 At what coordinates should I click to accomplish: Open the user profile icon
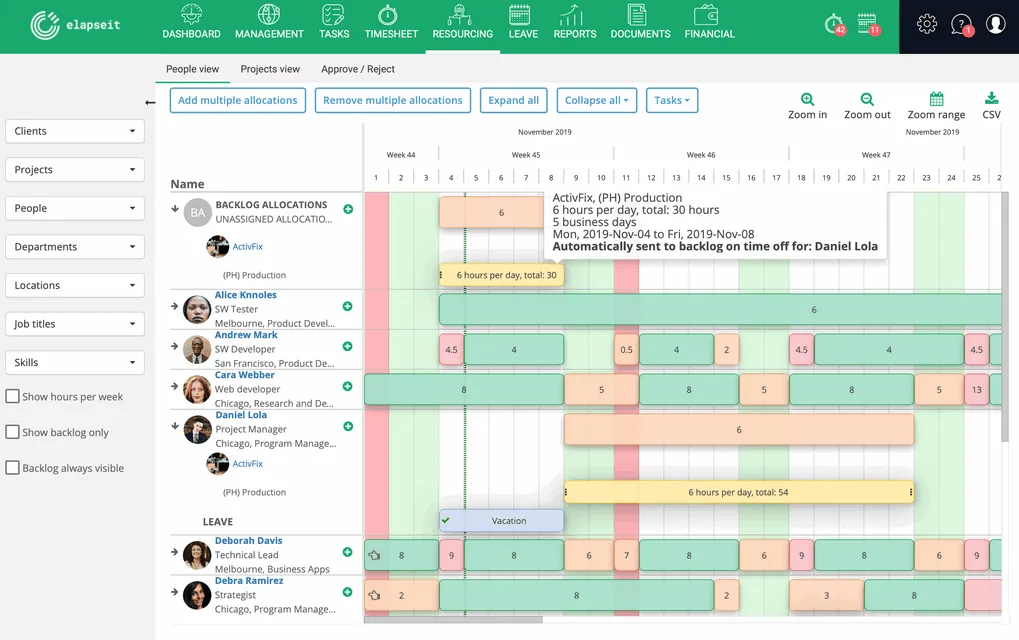pos(995,24)
